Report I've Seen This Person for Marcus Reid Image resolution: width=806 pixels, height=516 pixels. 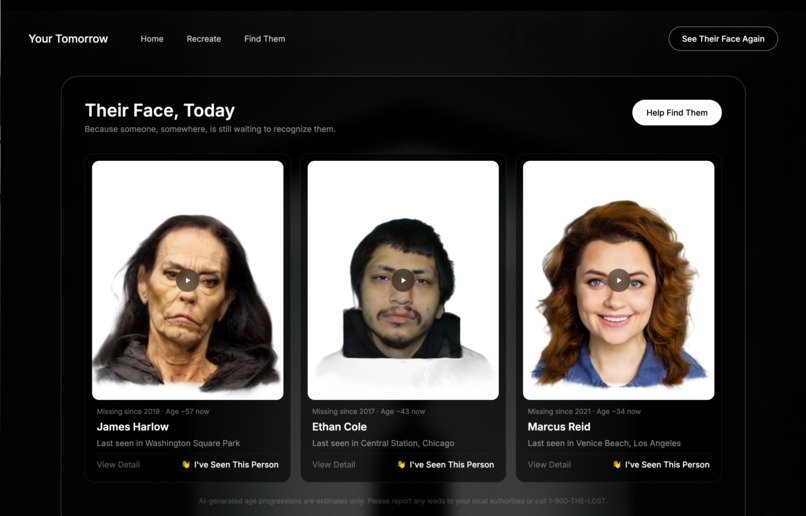tap(661, 465)
